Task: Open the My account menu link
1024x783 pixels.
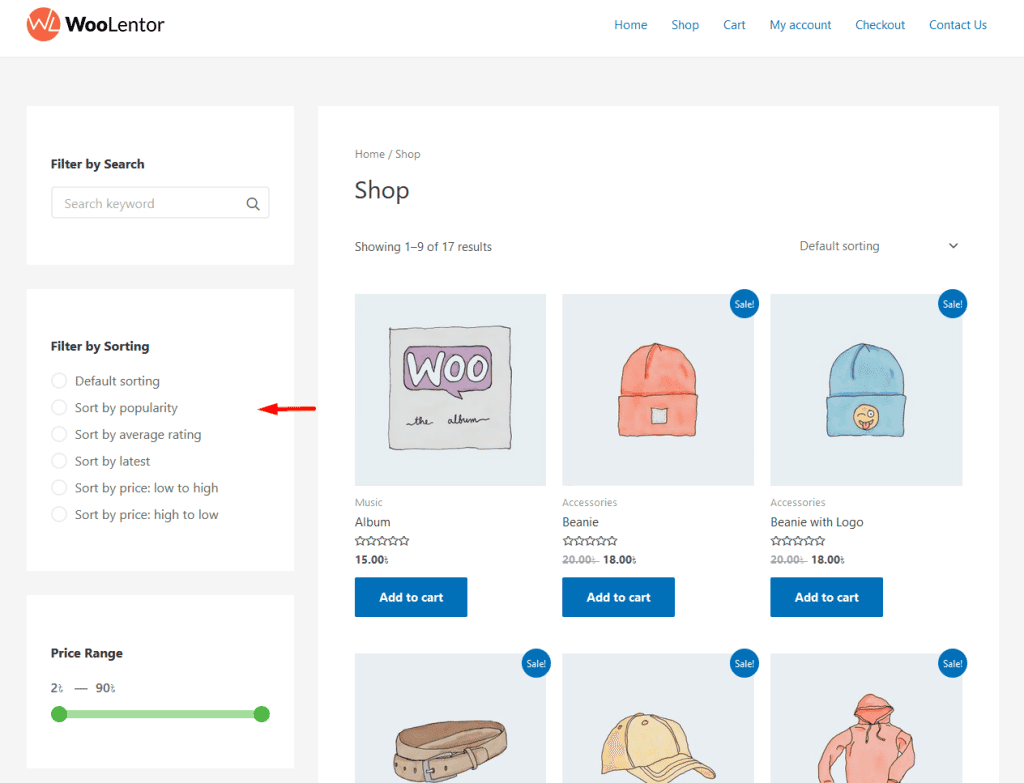Action: [800, 25]
